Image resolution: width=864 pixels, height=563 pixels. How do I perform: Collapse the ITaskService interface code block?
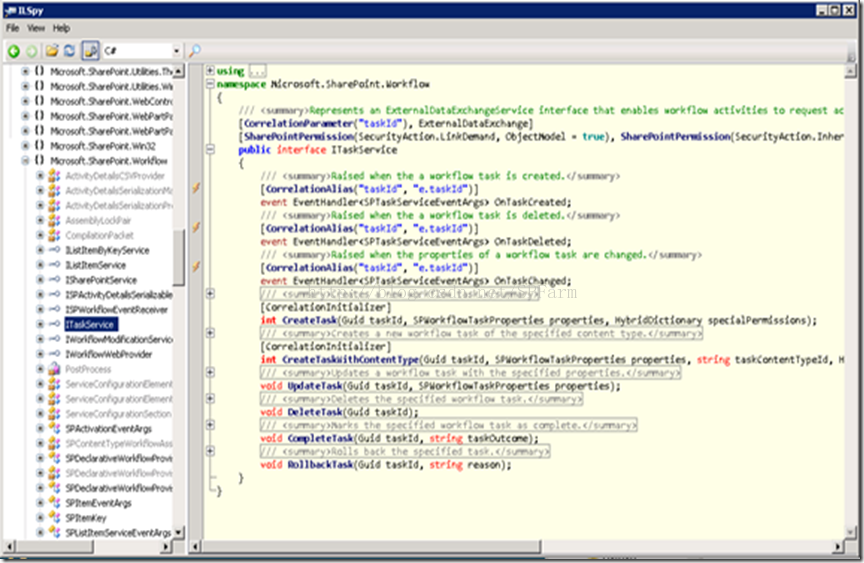[210, 149]
